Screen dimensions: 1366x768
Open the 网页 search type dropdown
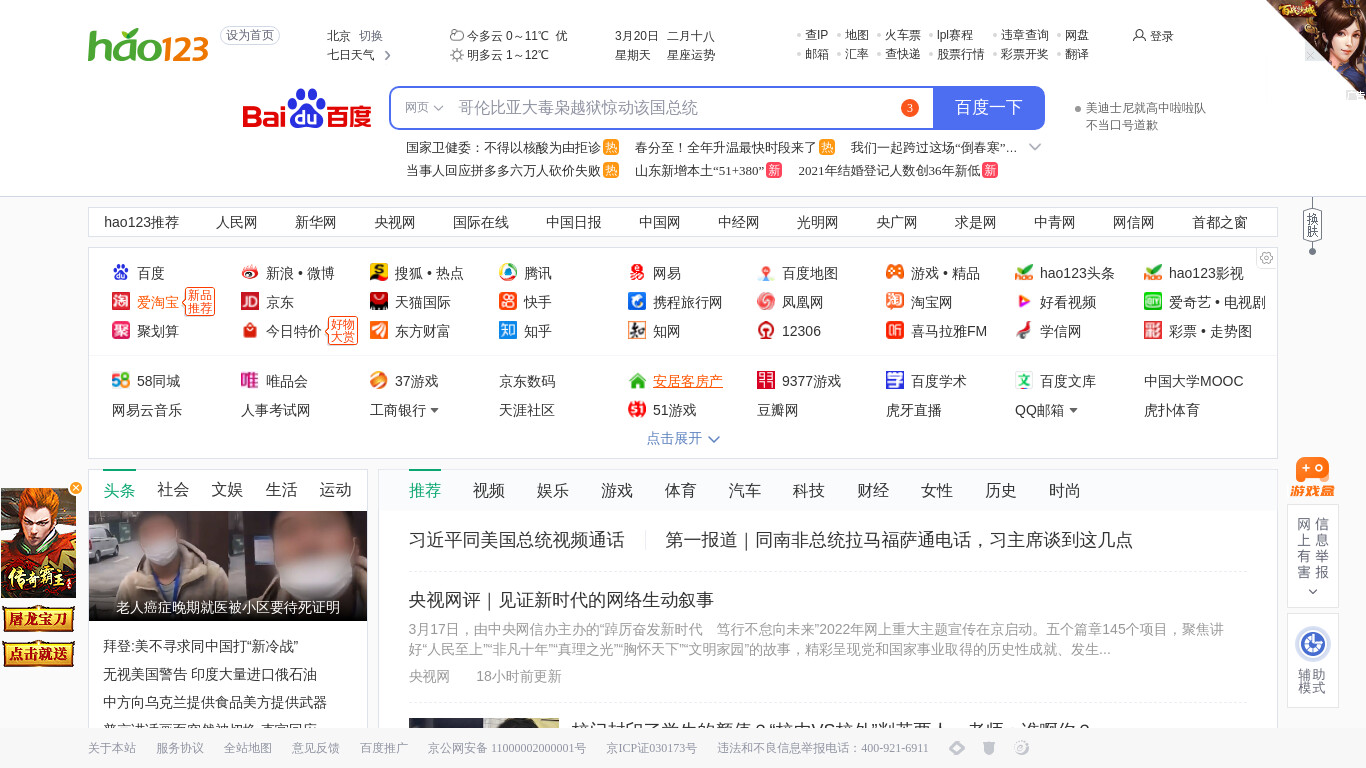click(424, 108)
